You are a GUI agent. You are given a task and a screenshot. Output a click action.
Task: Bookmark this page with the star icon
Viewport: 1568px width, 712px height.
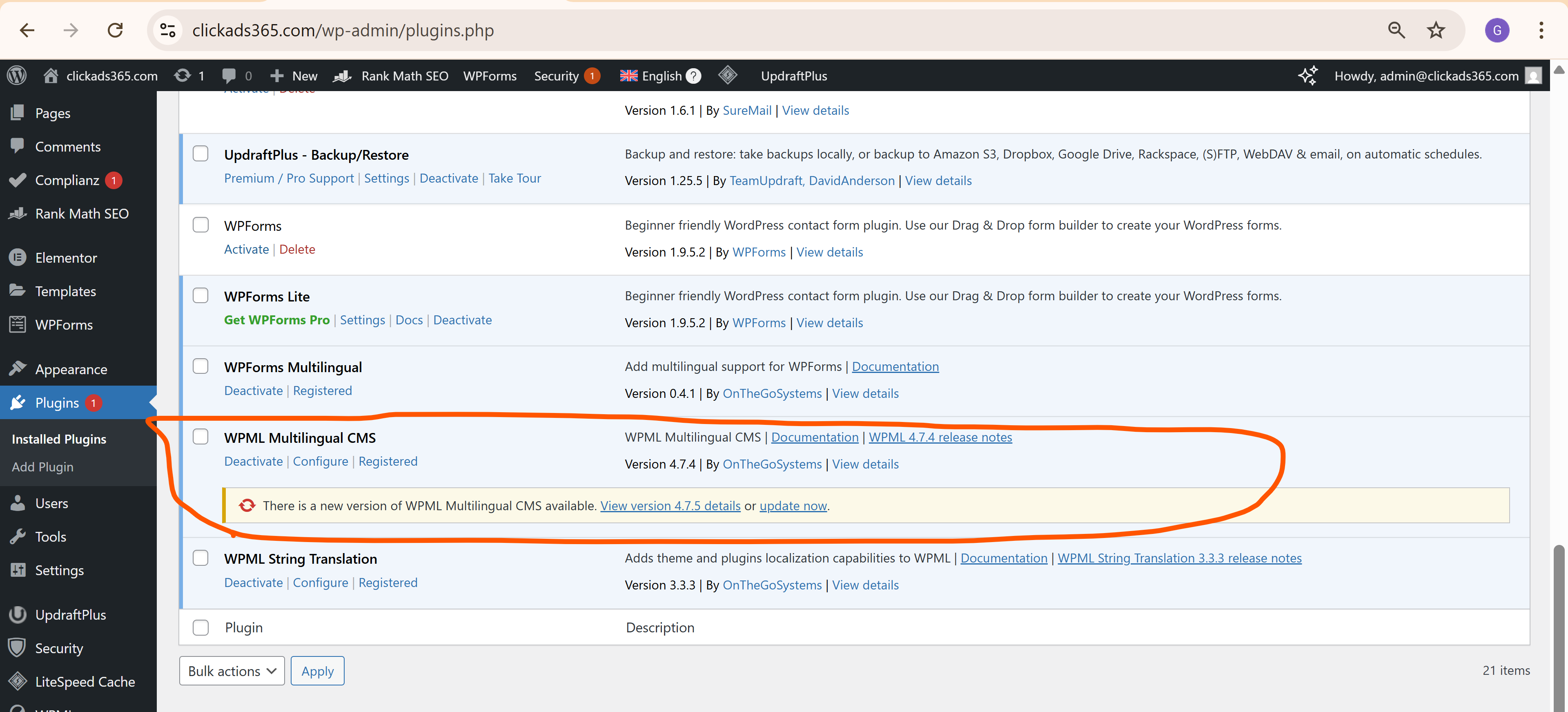tap(1436, 30)
